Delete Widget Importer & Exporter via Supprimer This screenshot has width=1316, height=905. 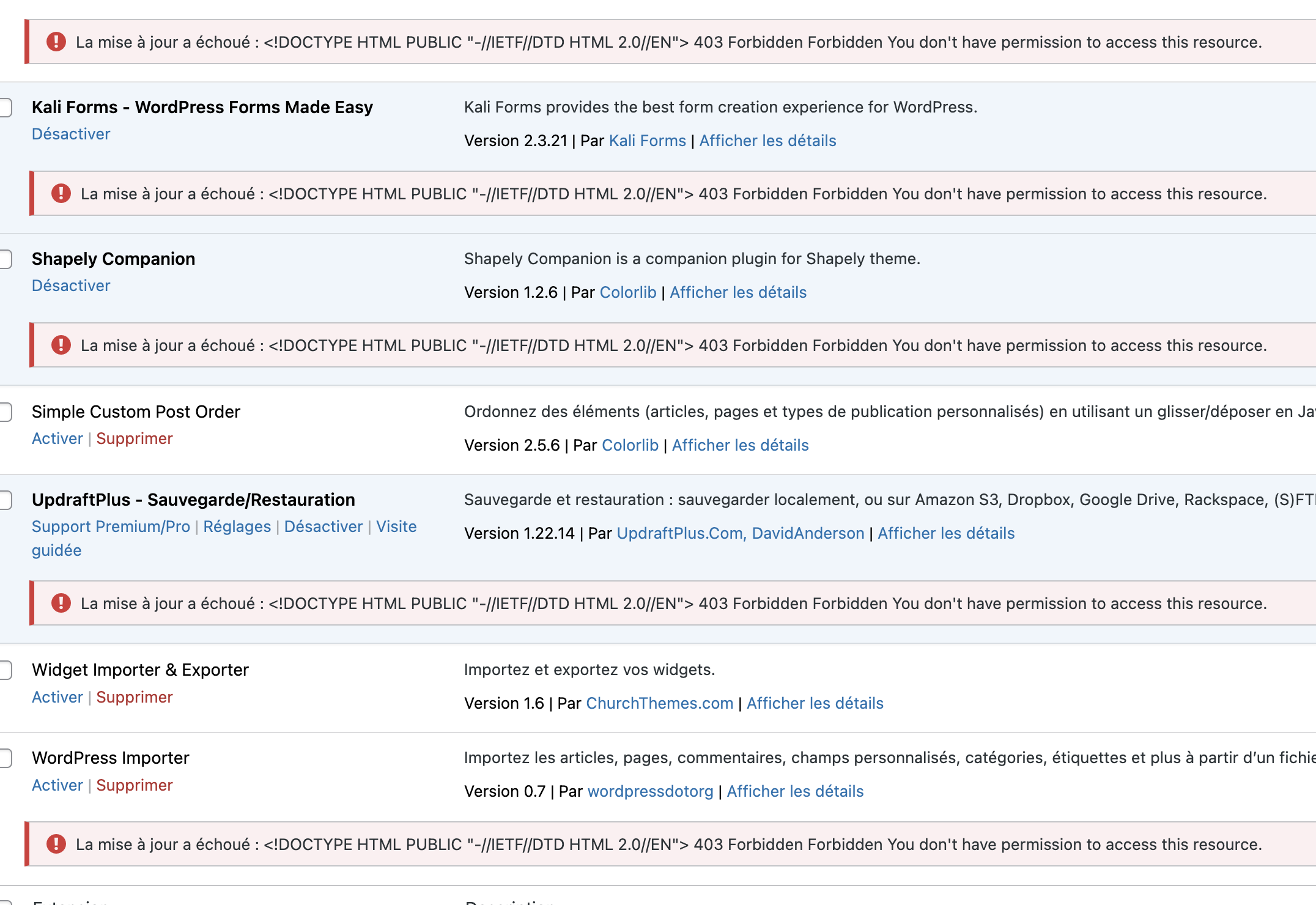tap(134, 697)
